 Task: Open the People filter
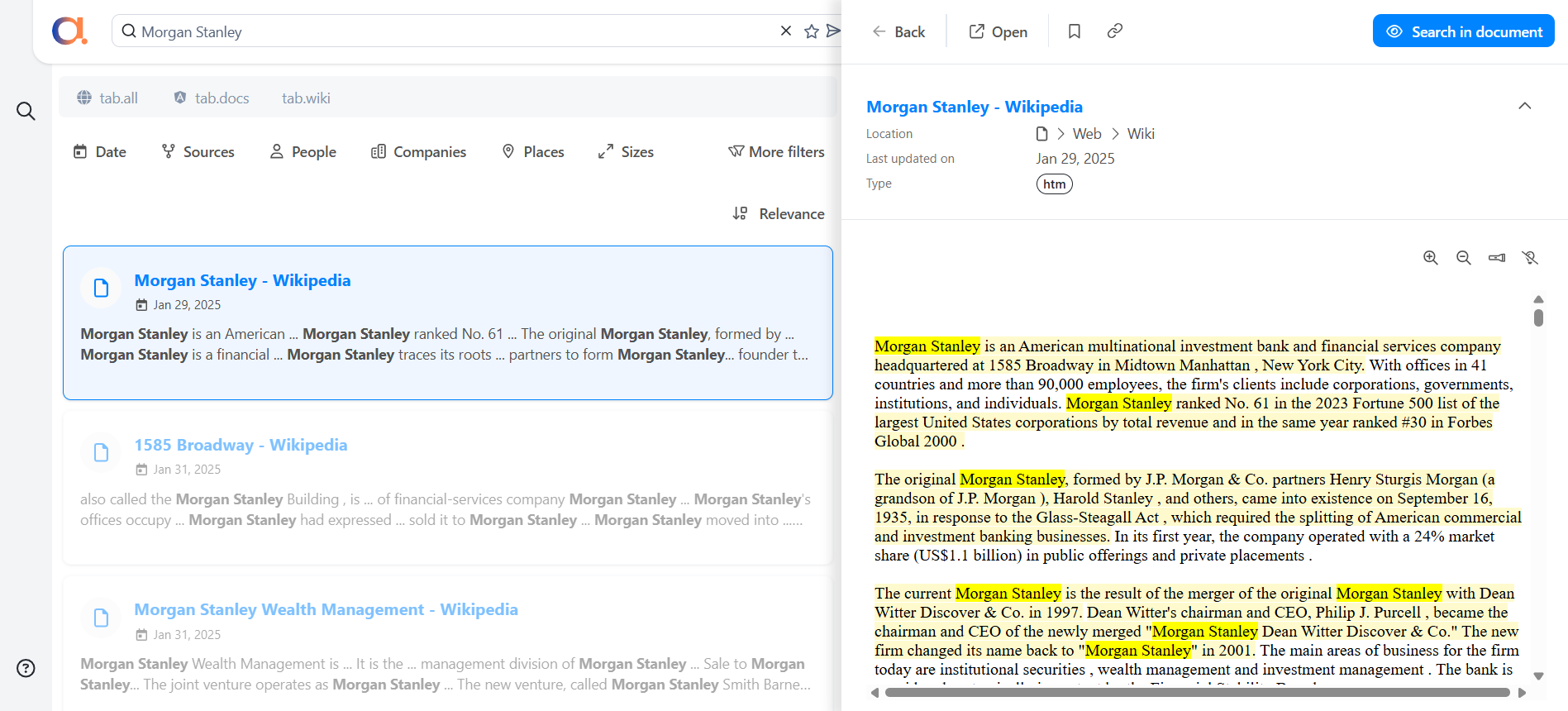pyautogui.click(x=303, y=151)
